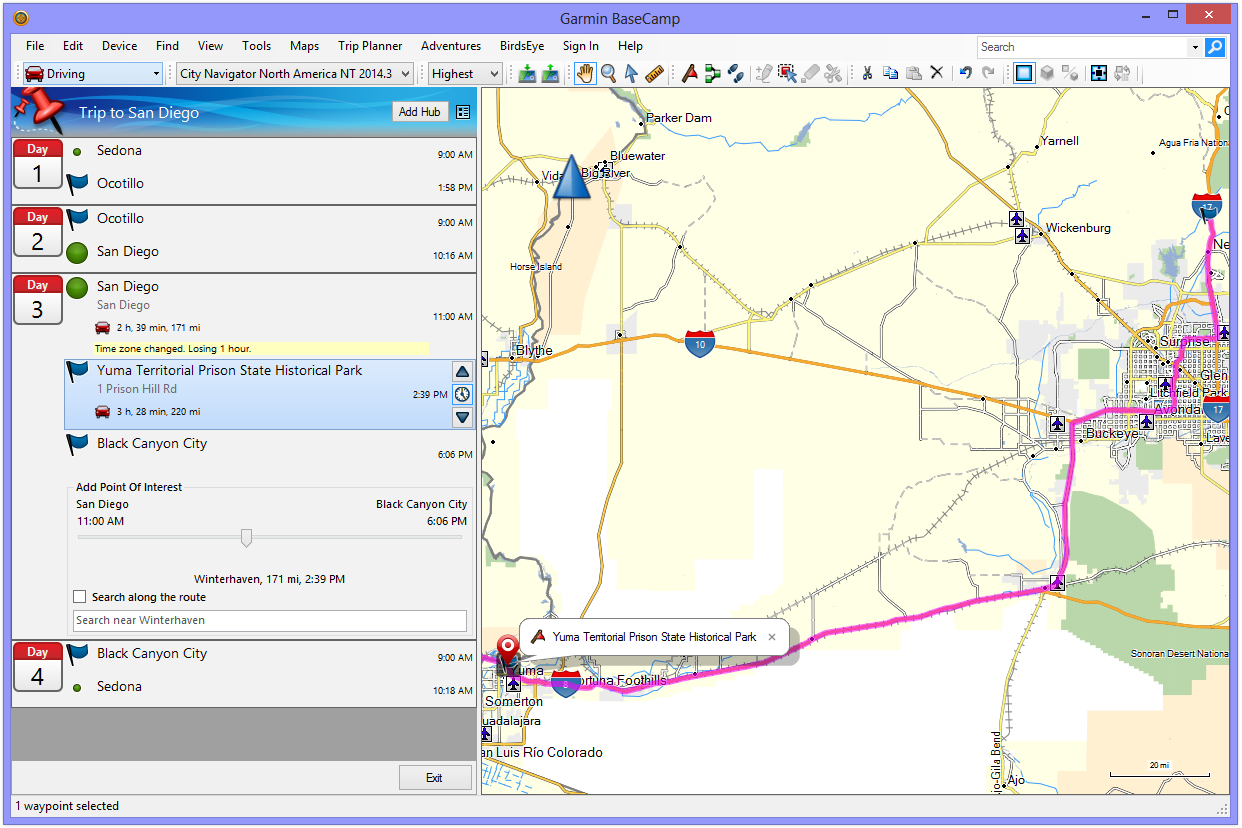Viewport: 1242px width, 828px height.
Task: Open trip details icon beside Add Hub
Action: click(x=462, y=112)
